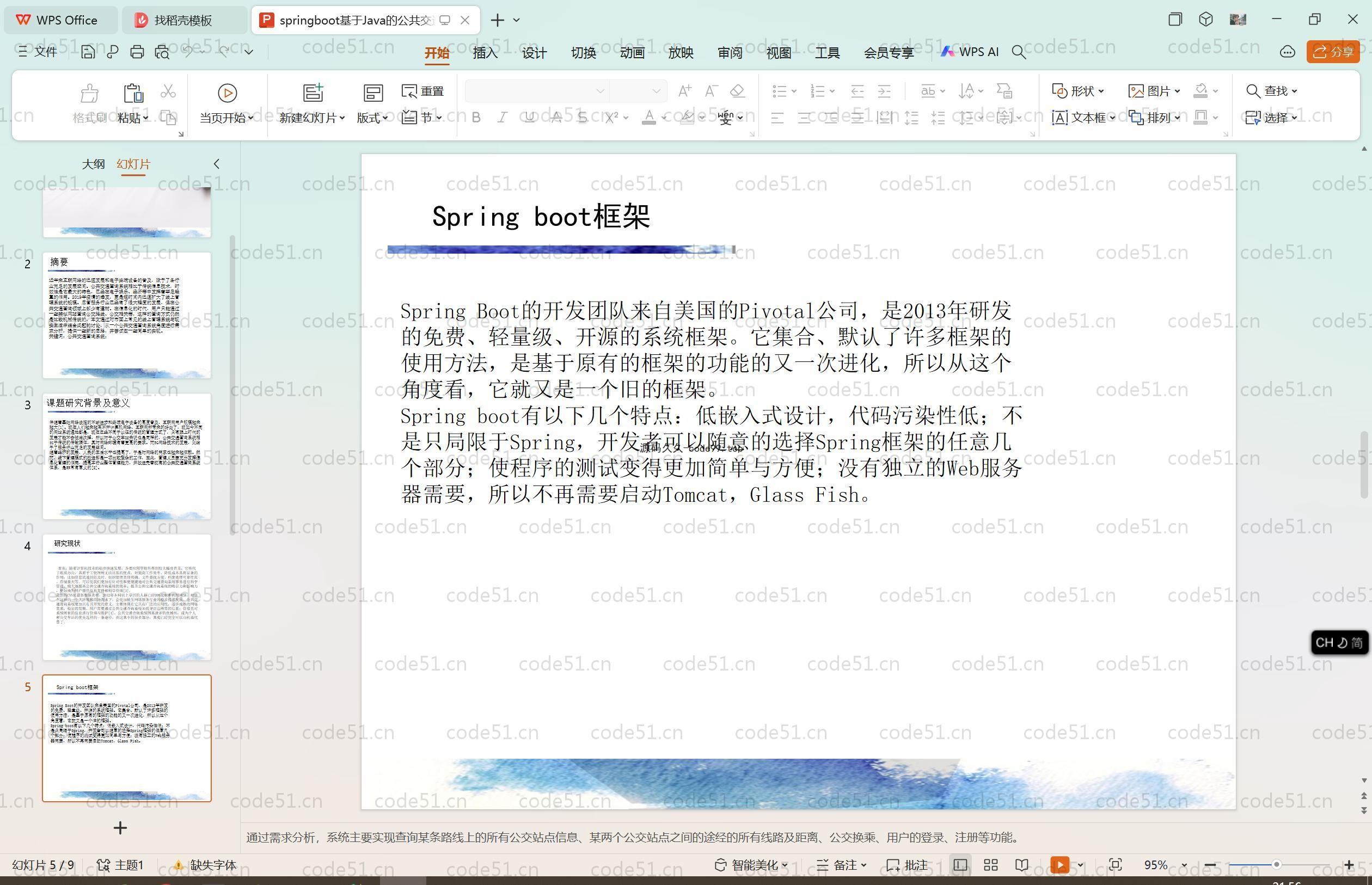Switch to slide sorter view icon
The height and width of the screenshot is (885, 1372).
point(991,865)
